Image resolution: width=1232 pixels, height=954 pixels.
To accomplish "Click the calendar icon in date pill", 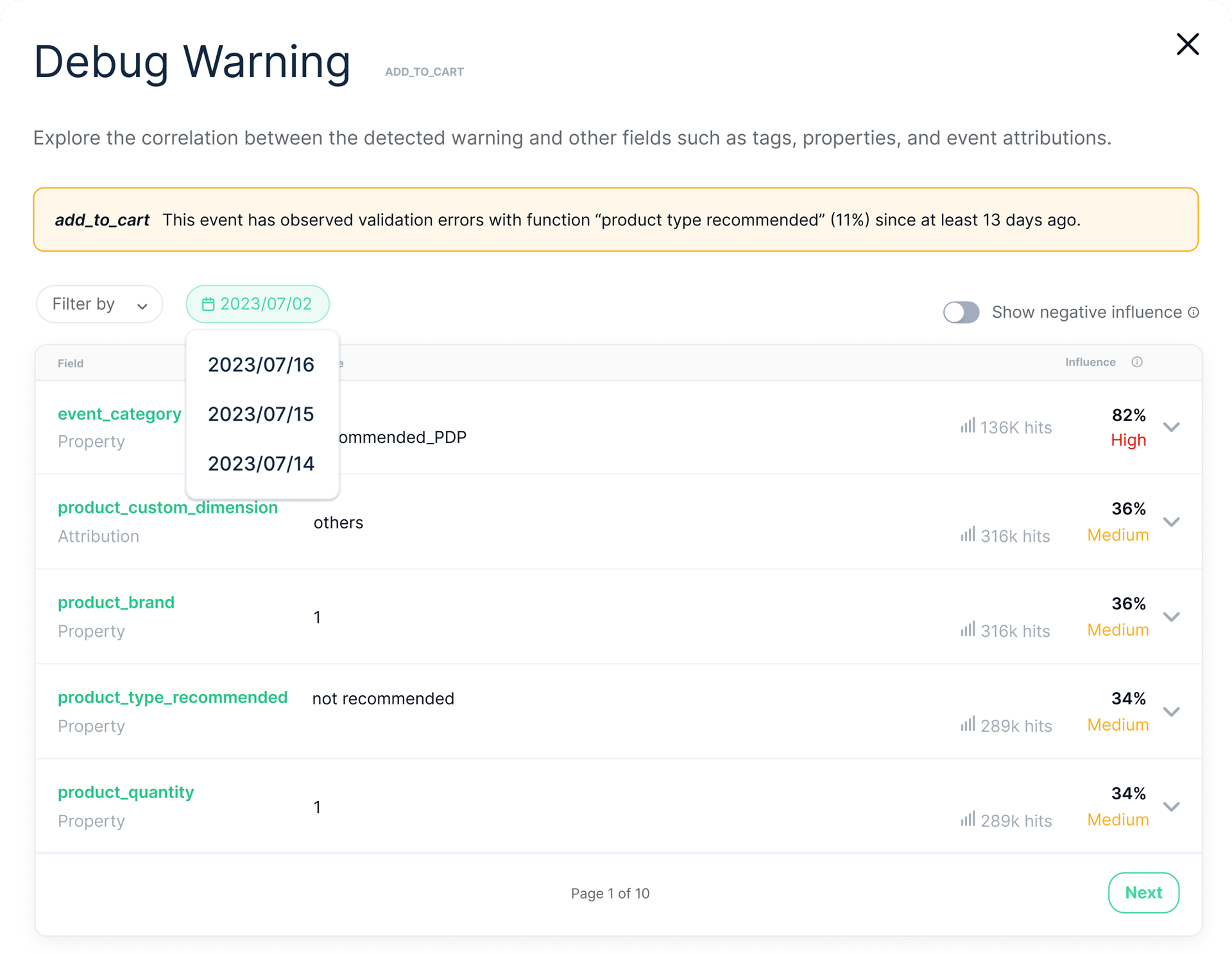I will pyautogui.click(x=208, y=304).
